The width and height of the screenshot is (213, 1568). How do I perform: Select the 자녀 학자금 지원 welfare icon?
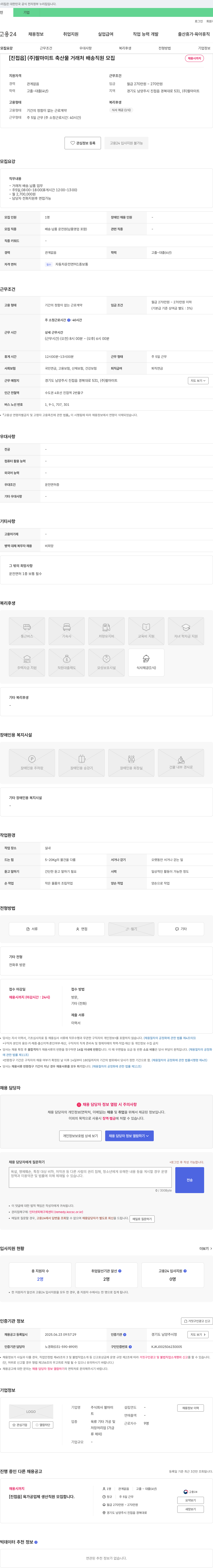pyautogui.click(x=186, y=631)
